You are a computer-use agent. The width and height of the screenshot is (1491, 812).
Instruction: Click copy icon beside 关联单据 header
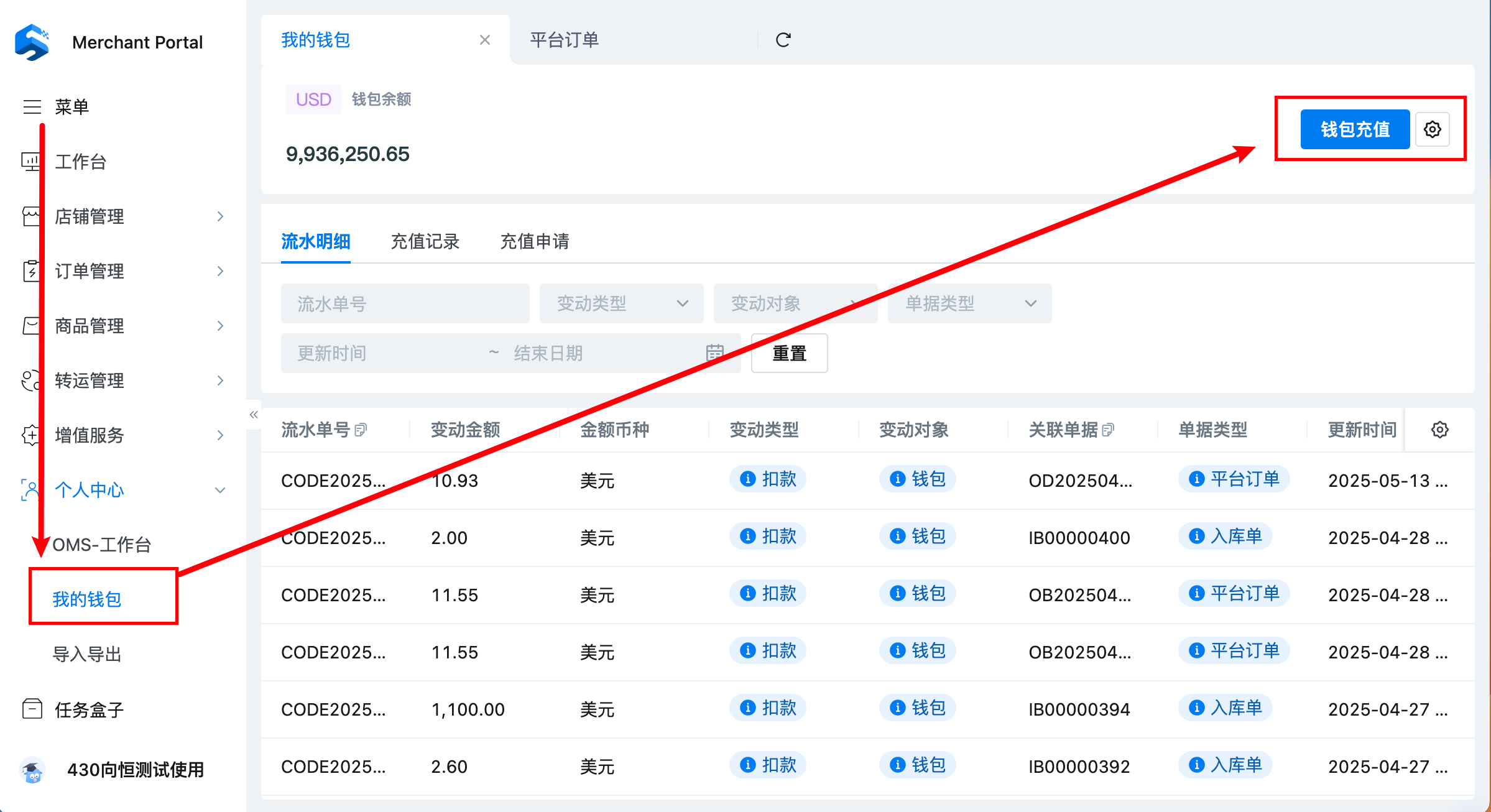point(1108,430)
